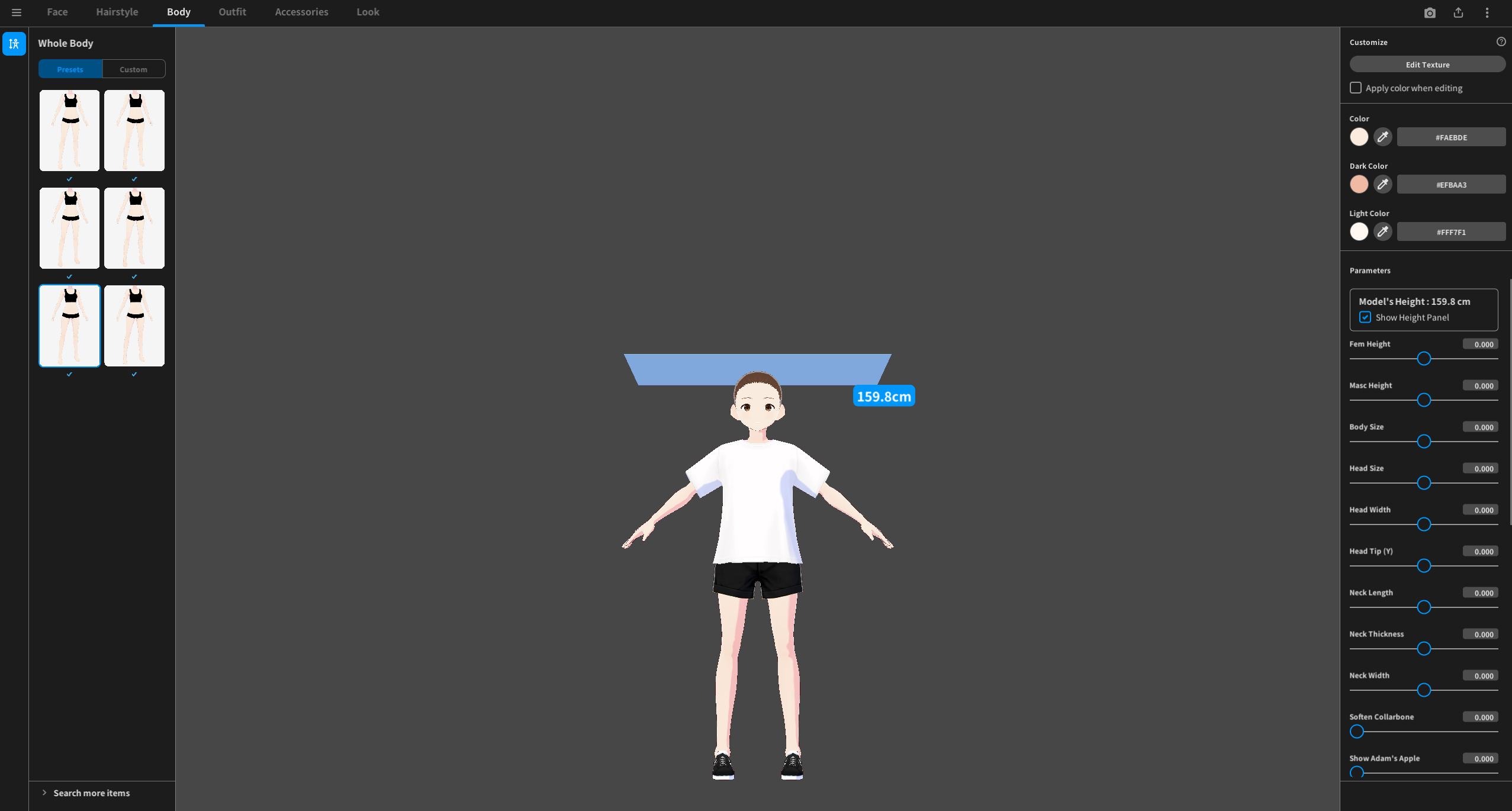Screen dimensions: 1512x811
Task: Open the three-dot more options menu
Action: tap(1487, 12)
